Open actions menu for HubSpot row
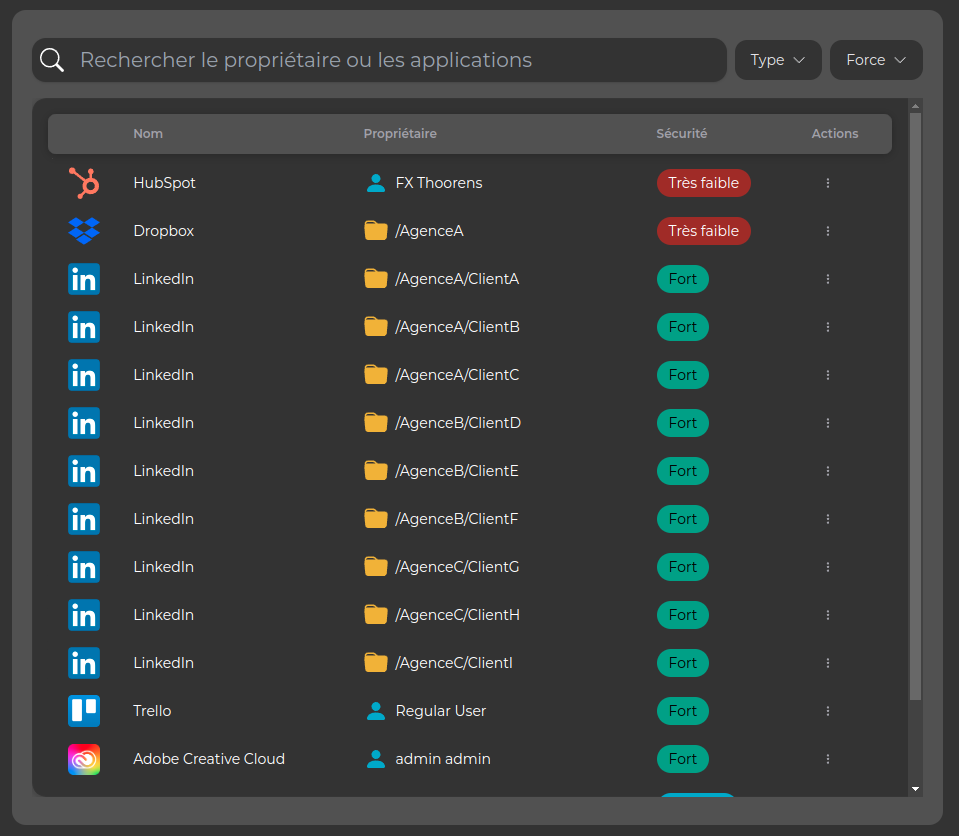Viewport: 959px width, 836px height. tap(828, 183)
